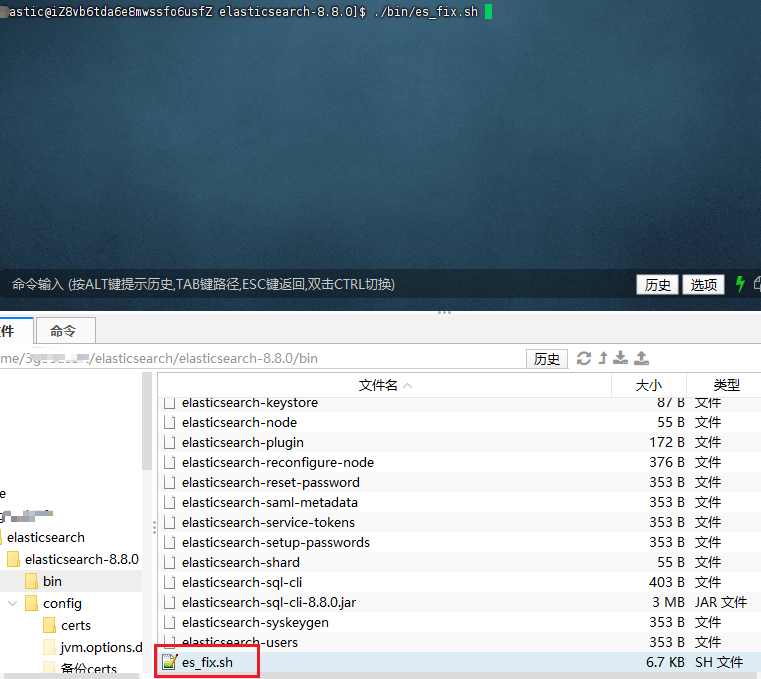This screenshot has width=761, height=679.
Task: Click file icon of elasticsearch-node
Action: 169,422
